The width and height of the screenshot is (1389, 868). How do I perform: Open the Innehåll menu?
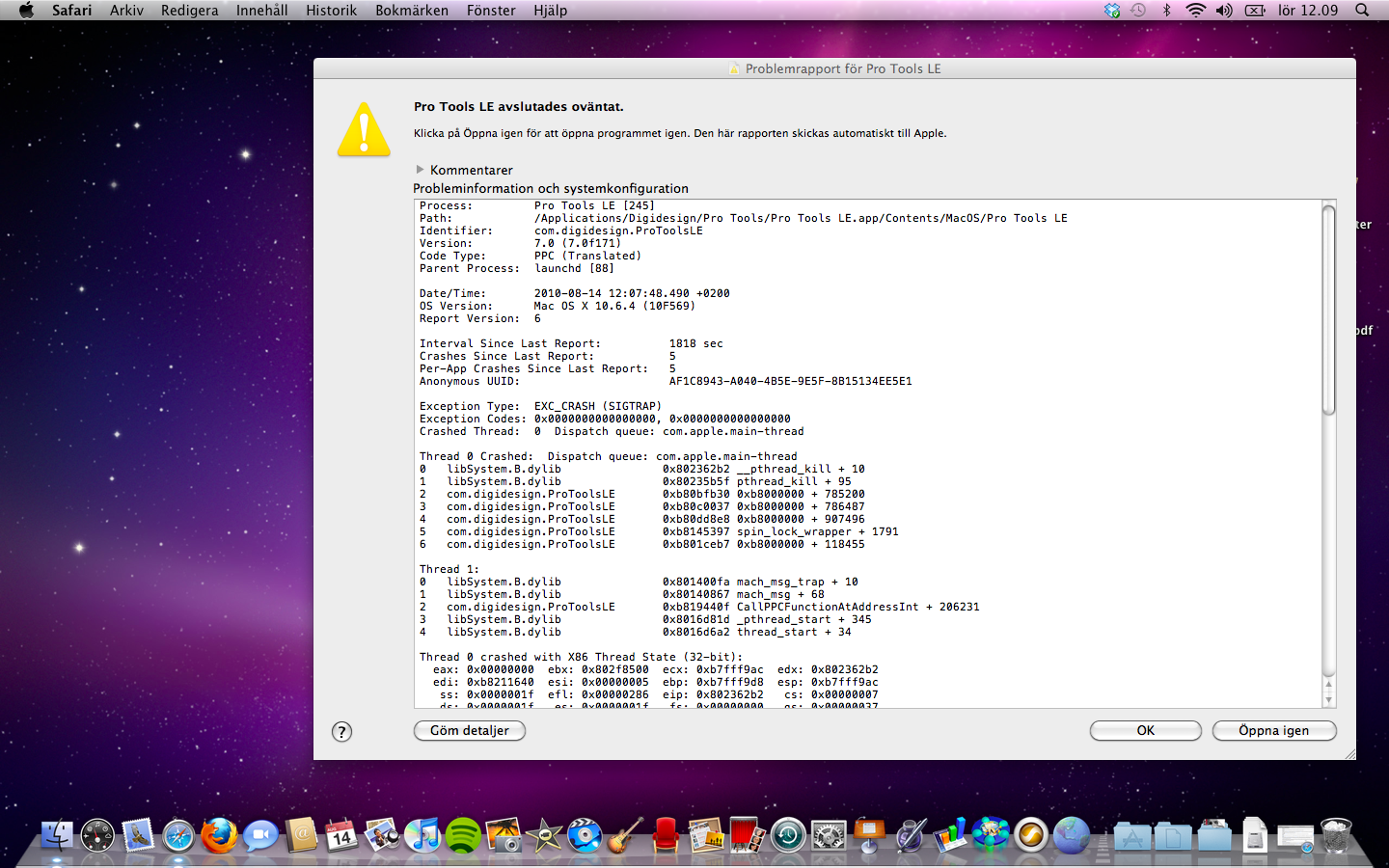[261, 10]
